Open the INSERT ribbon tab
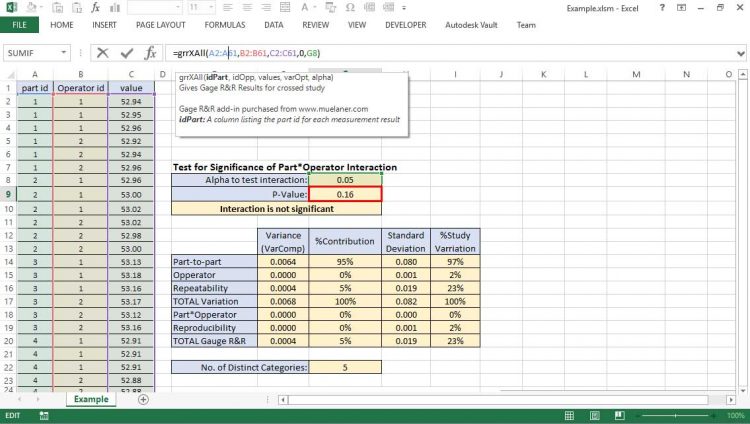This screenshot has width=750, height=424. click(104, 25)
